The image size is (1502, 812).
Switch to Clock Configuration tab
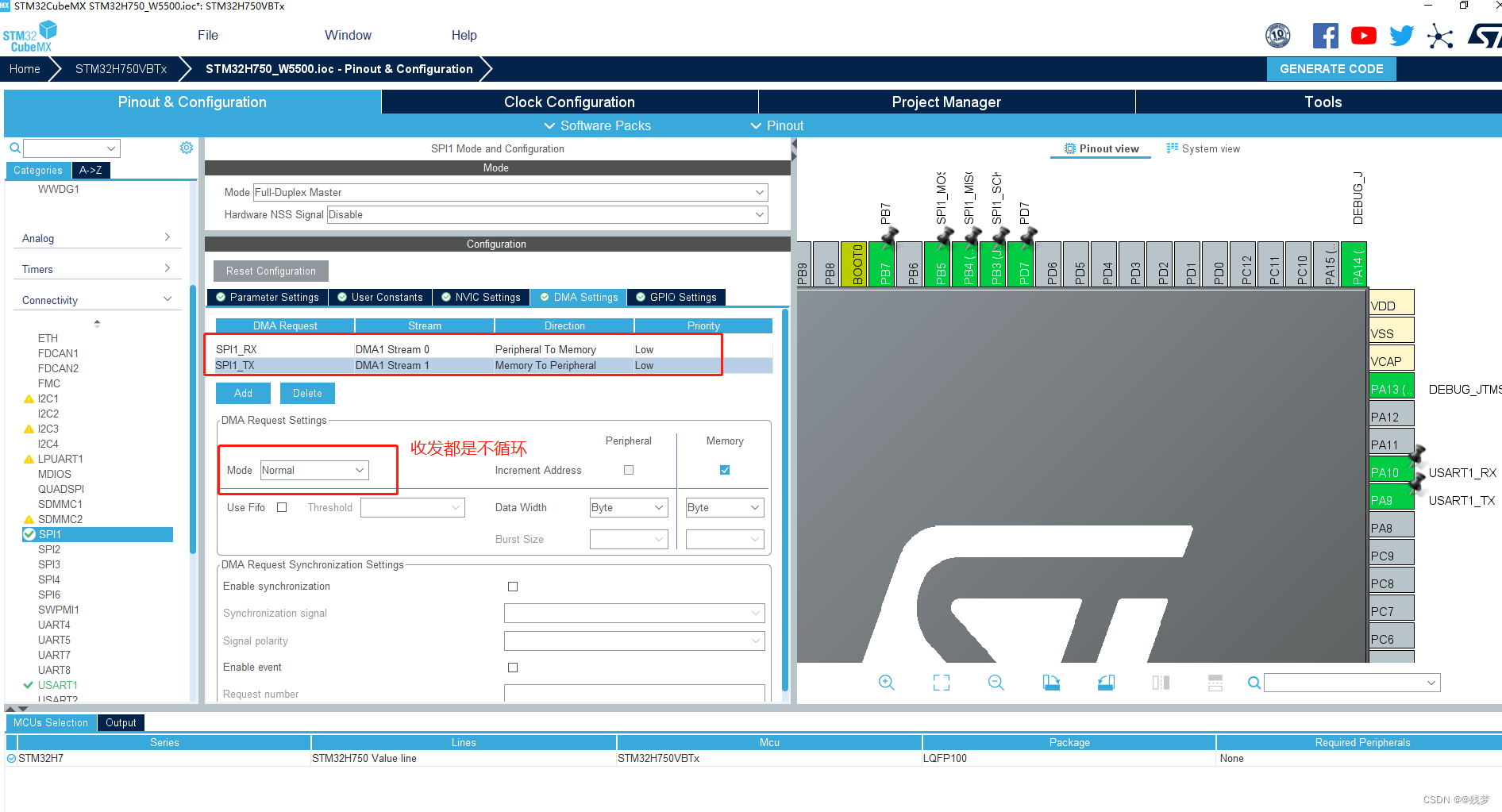(x=569, y=102)
